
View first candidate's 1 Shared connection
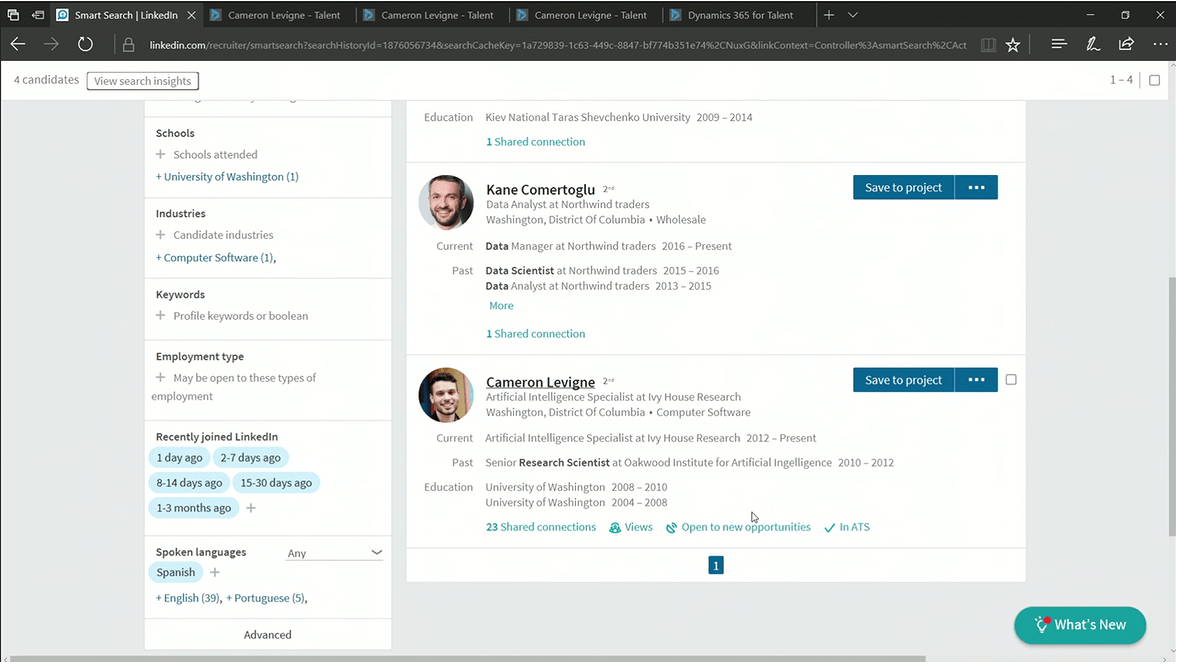[x=536, y=142]
